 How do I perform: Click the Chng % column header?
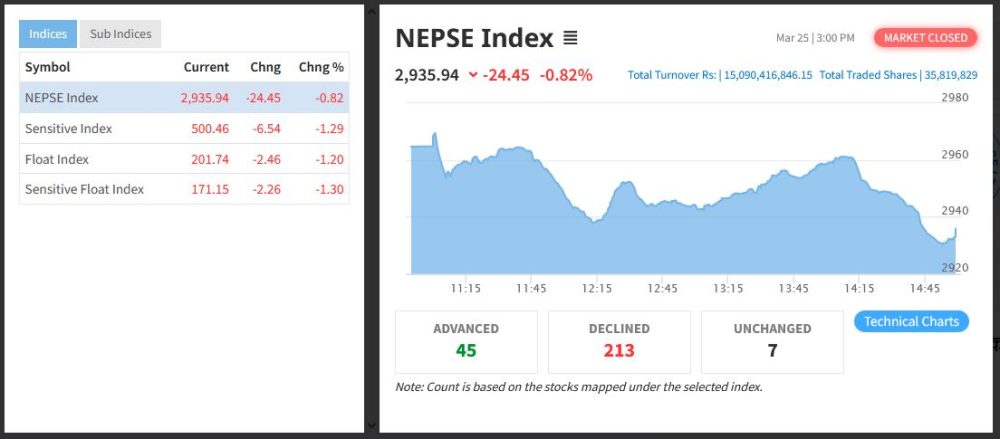click(x=321, y=67)
